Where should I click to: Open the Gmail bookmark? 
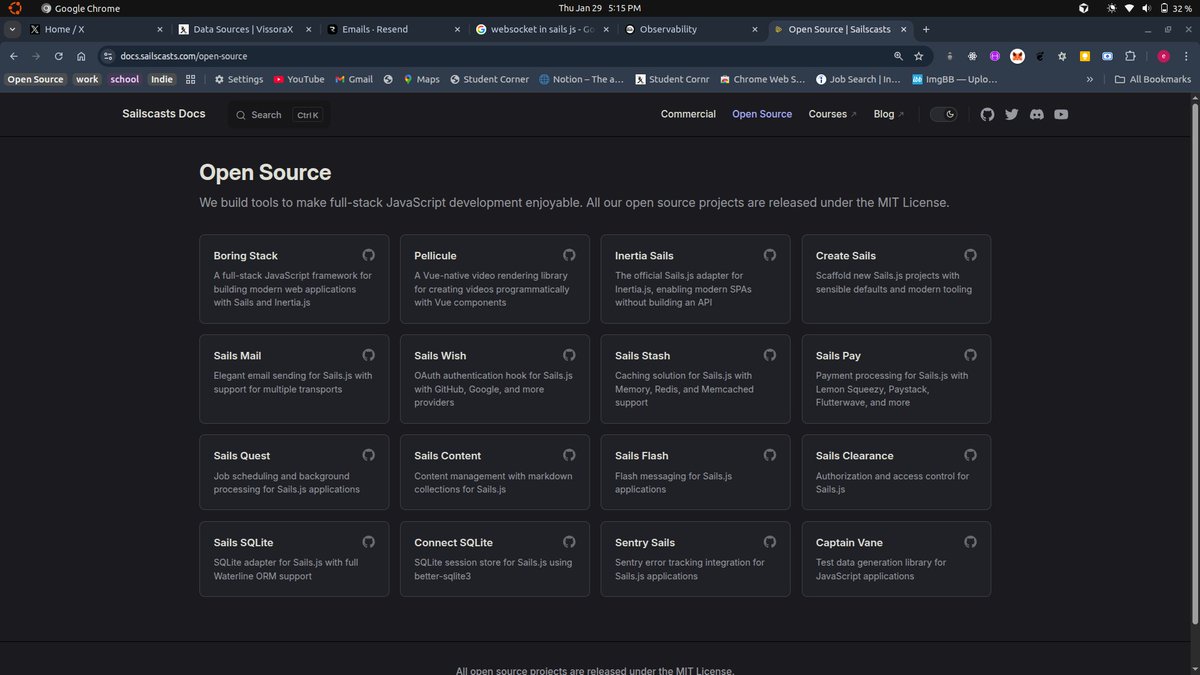354,79
